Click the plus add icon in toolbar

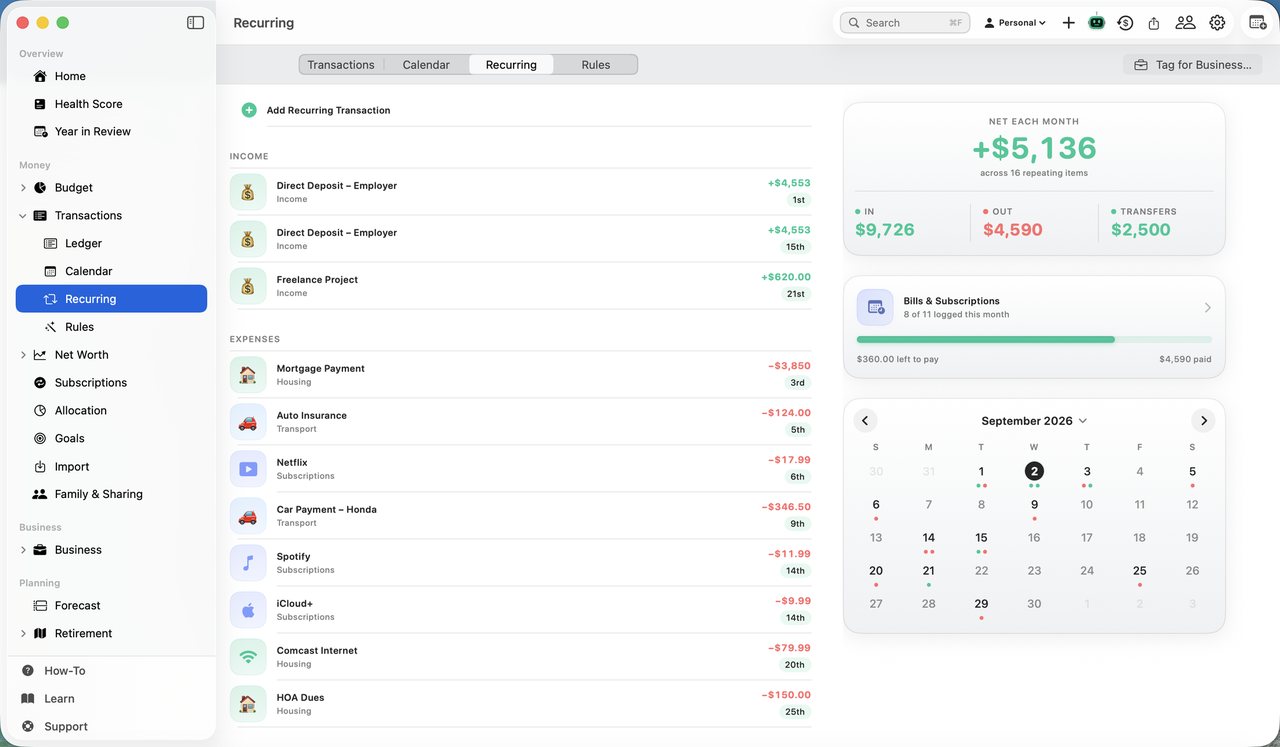(x=1068, y=22)
